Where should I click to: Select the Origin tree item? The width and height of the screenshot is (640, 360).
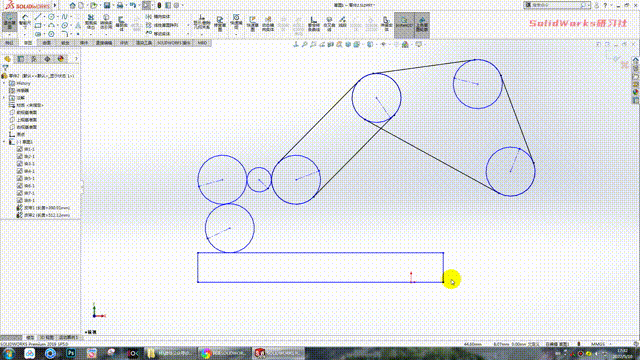(x=17, y=134)
